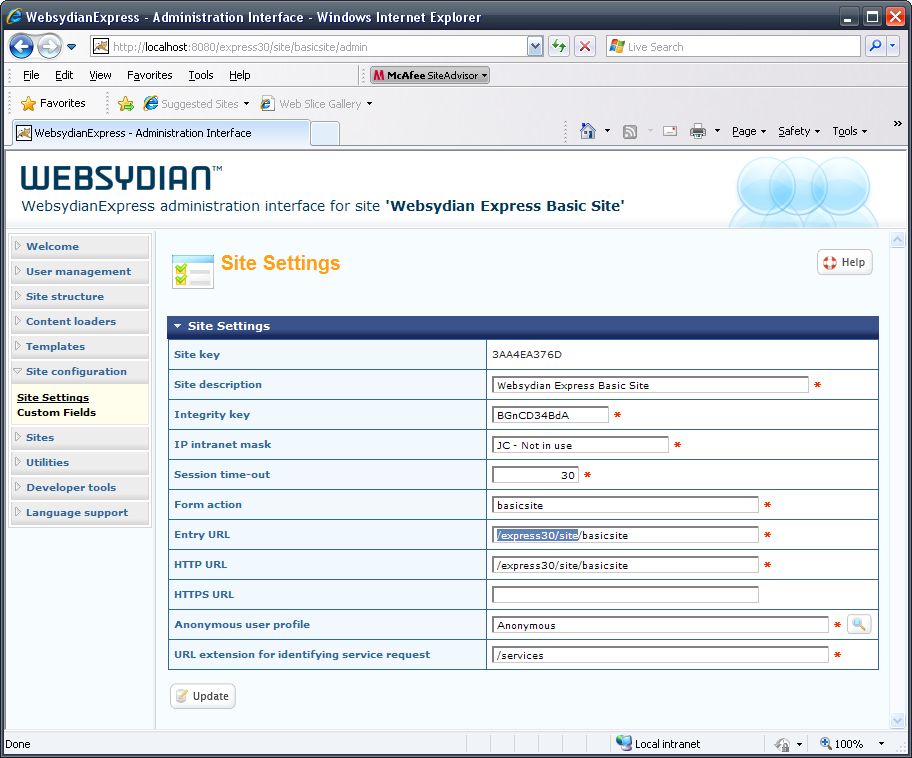Open the Safety command bar menu
This screenshot has height=758, width=912.
pyautogui.click(x=799, y=131)
